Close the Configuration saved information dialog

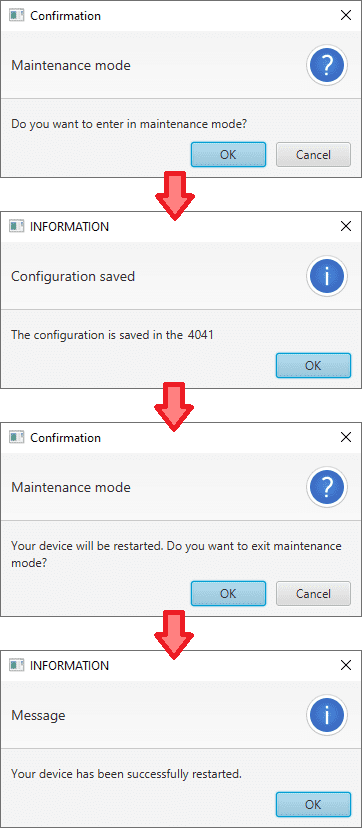(346, 226)
